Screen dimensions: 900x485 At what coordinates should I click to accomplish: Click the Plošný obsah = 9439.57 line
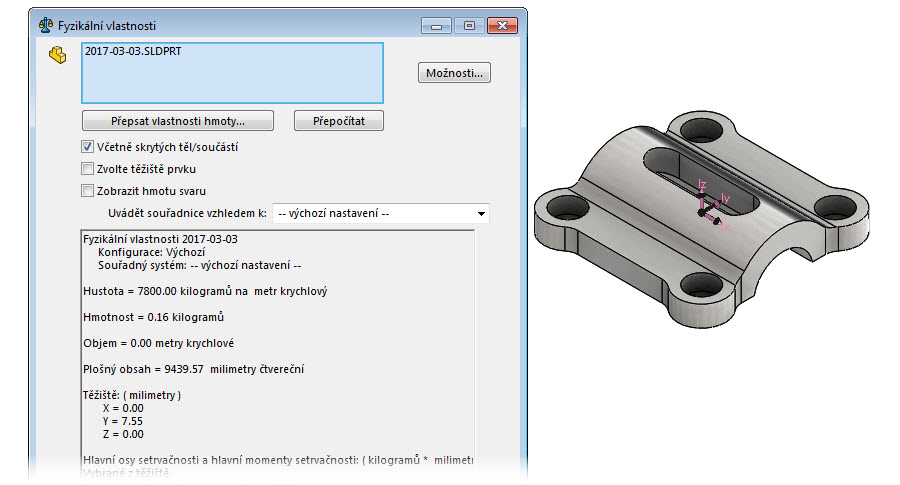[193, 369]
